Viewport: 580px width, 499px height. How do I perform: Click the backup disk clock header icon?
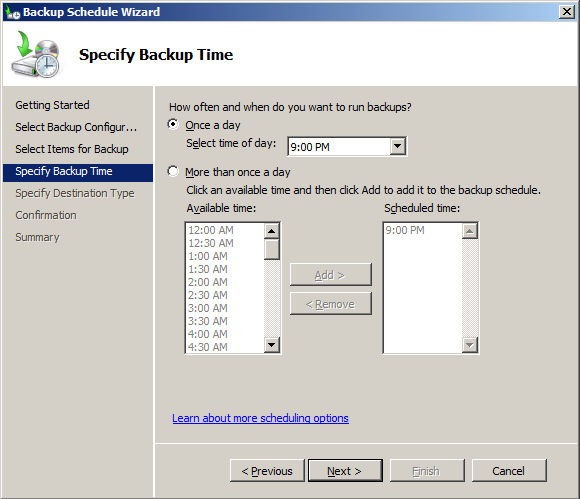coord(36,54)
